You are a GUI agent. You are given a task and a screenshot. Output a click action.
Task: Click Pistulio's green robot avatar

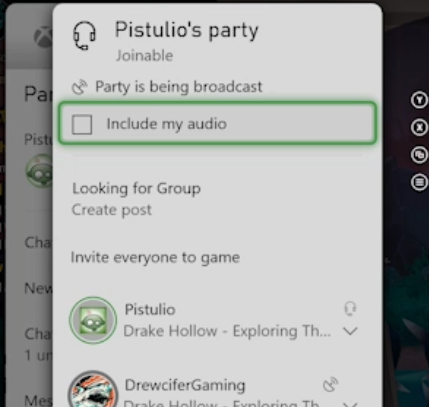coord(93,320)
